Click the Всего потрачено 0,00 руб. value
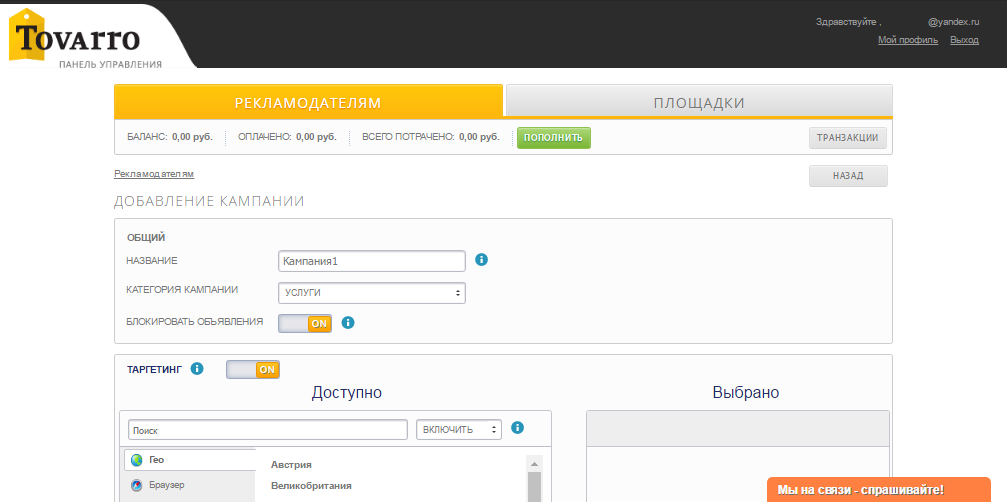The width and height of the screenshot is (1007, 502). point(479,137)
